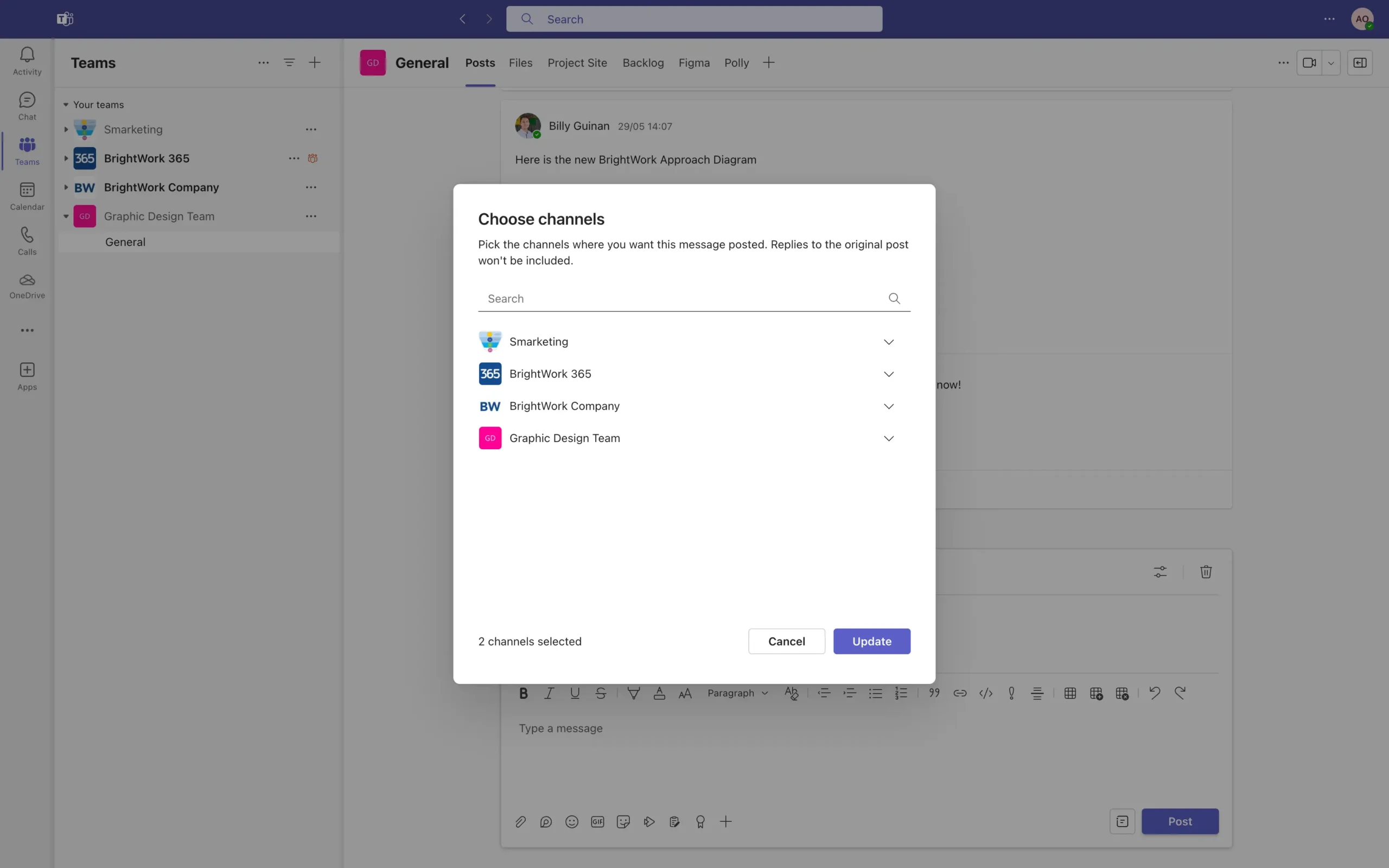This screenshot has width=1389, height=868.
Task: Toggle bold formatting in composer
Action: tap(523, 693)
